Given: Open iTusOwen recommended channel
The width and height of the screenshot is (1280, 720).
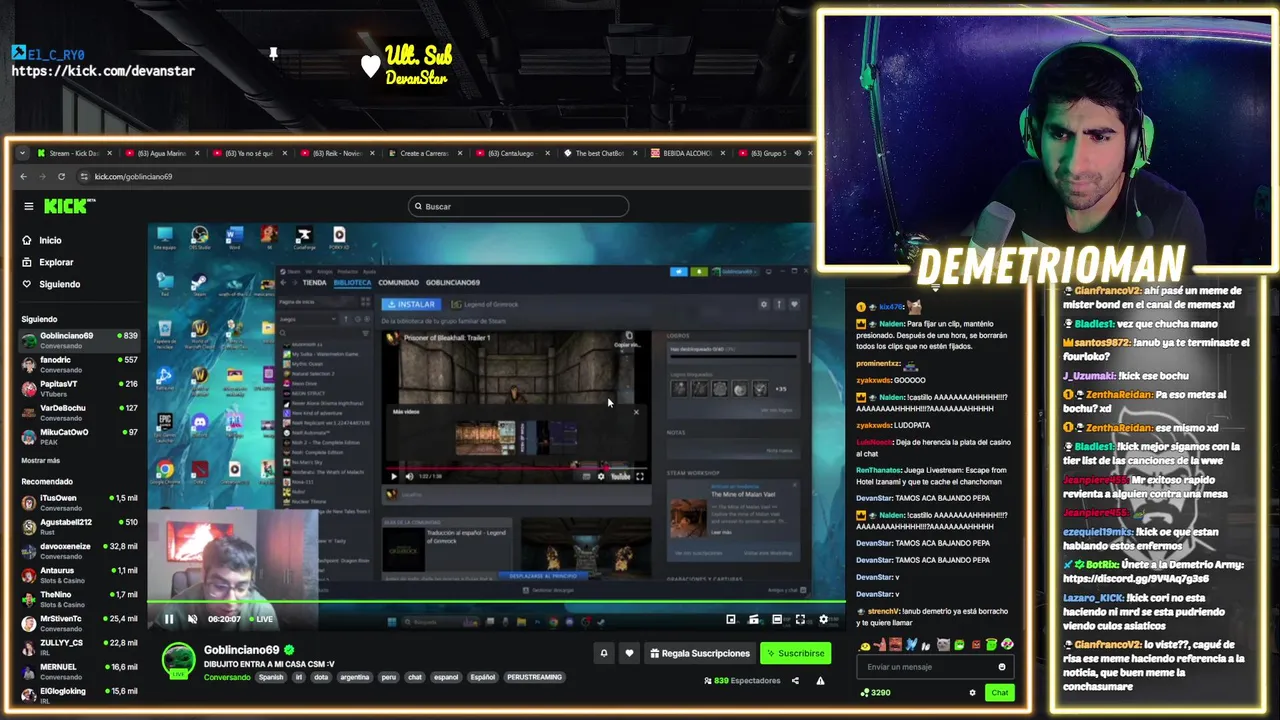Looking at the screenshot, I should (x=80, y=502).
